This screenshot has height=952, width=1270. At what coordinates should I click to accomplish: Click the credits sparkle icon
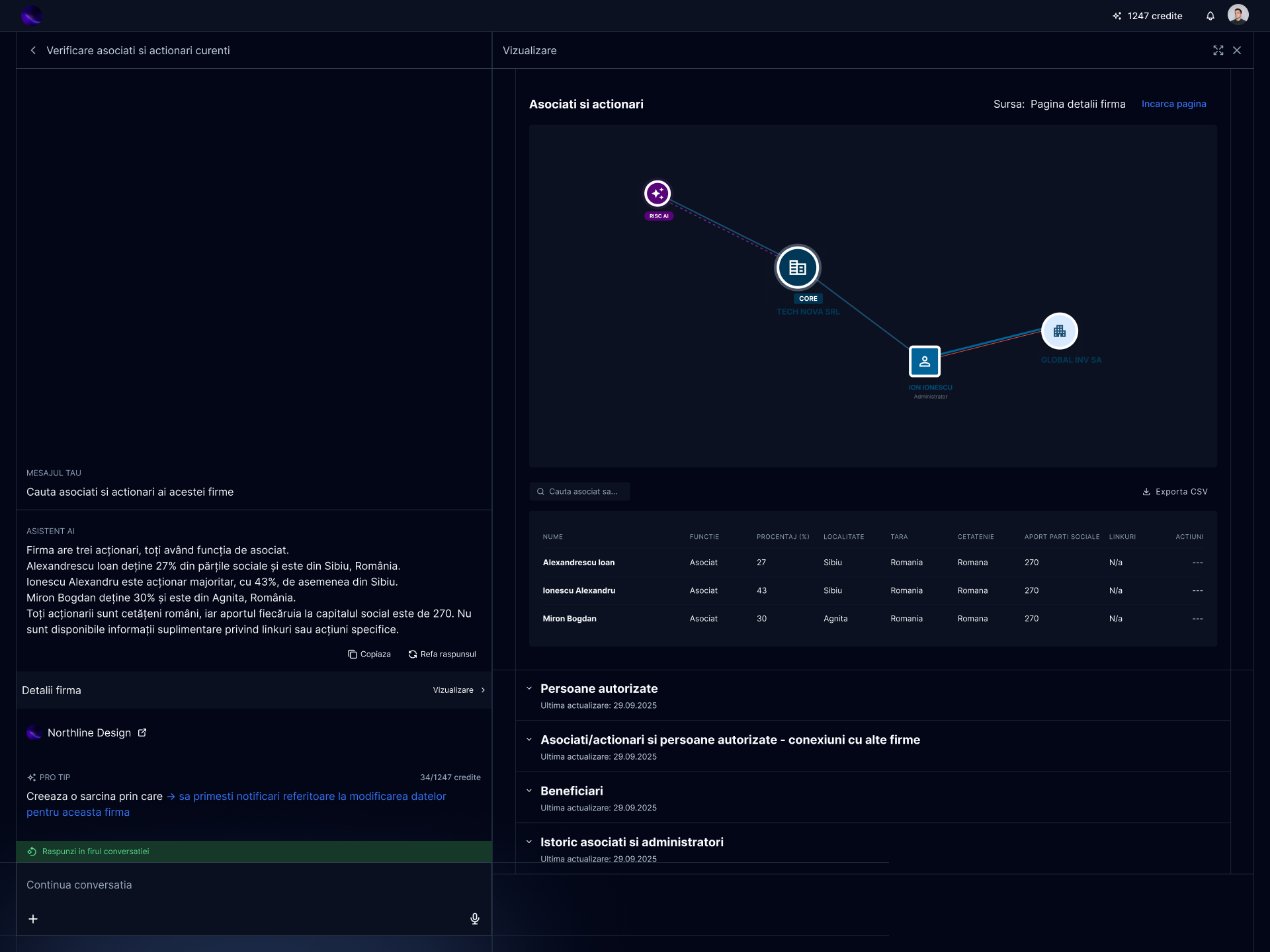pos(1117,16)
